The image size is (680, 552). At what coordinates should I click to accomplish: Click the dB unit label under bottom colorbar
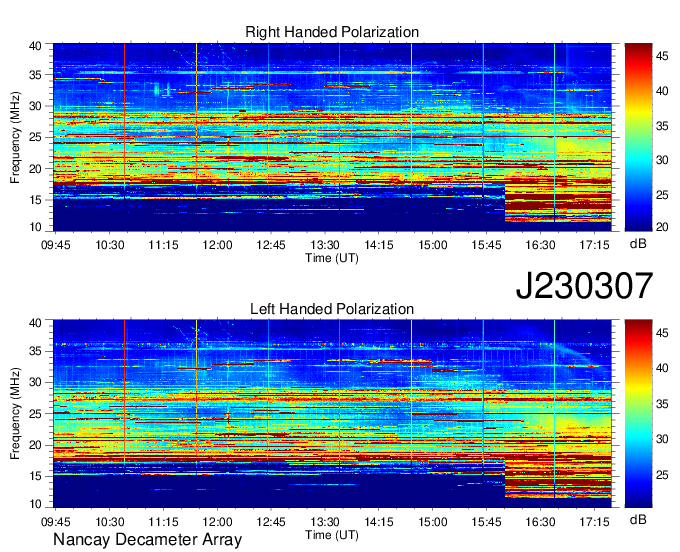[638, 520]
